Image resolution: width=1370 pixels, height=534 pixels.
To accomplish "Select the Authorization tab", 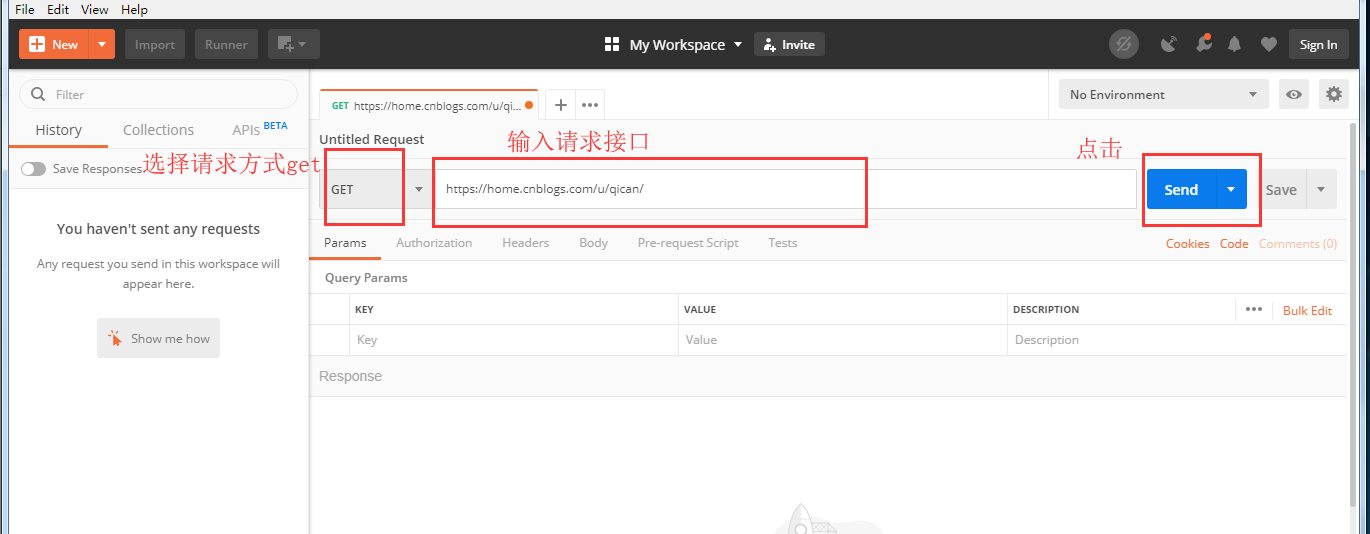I will (x=434, y=243).
